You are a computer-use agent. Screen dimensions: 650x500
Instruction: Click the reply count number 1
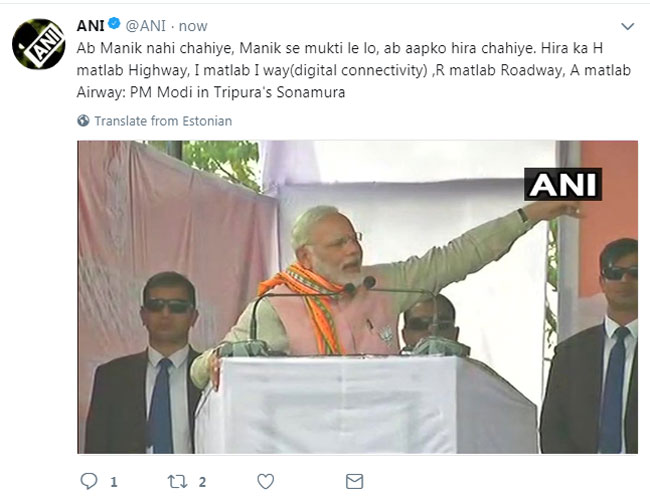pos(114,482)
